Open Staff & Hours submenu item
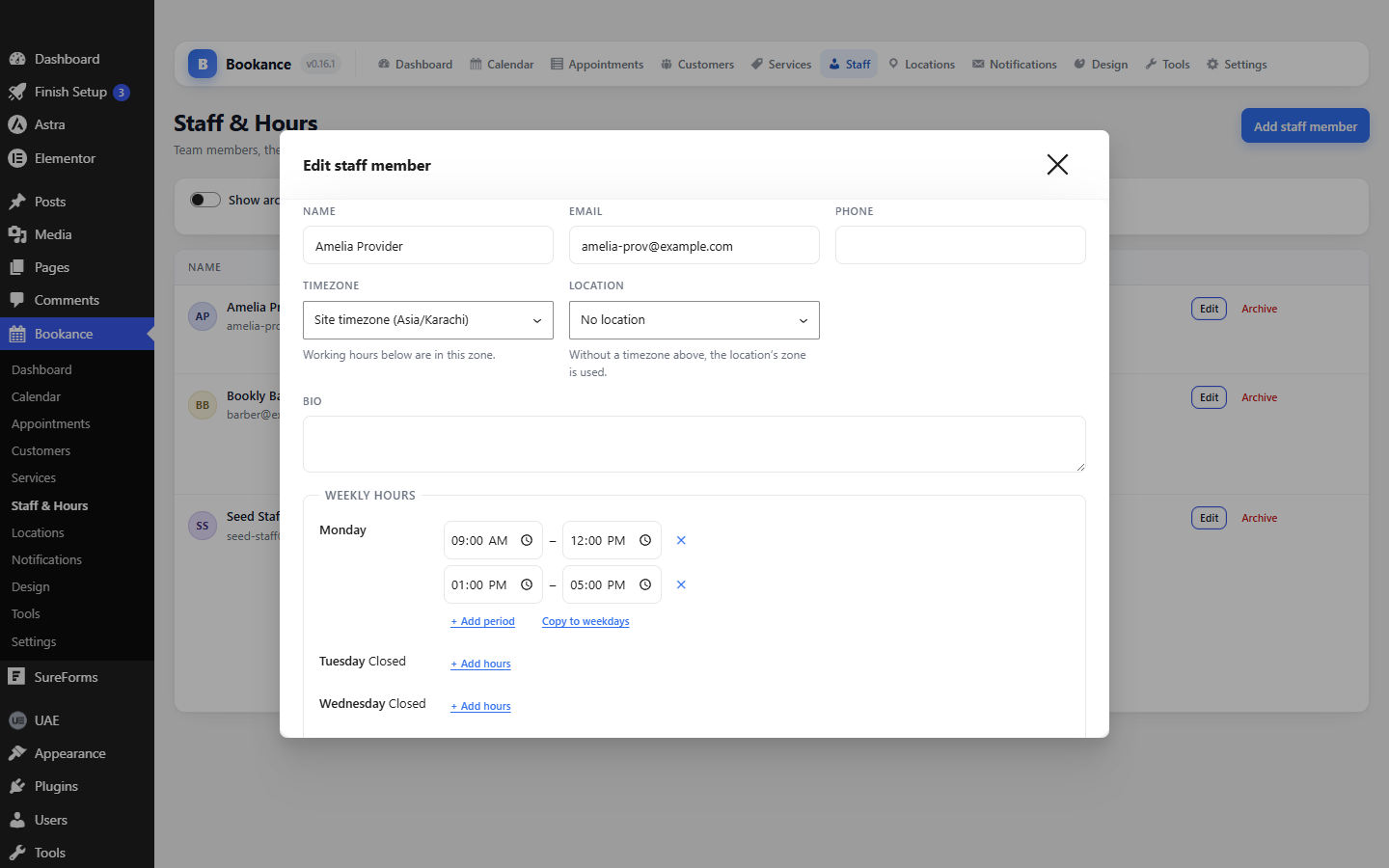Viewport: 1389px width, 868px height. (77, 505)
